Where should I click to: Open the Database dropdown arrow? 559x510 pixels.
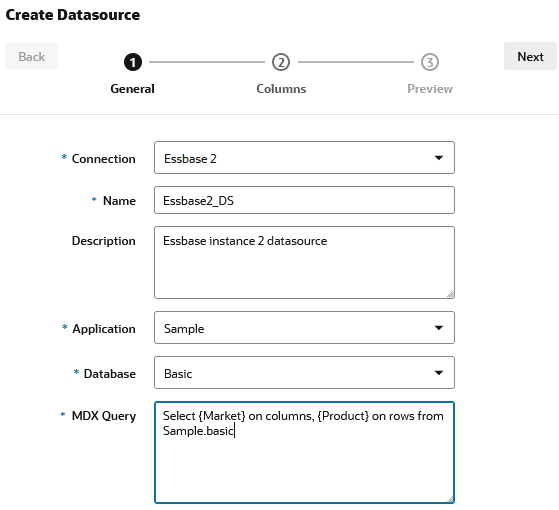tap(439, 373)
